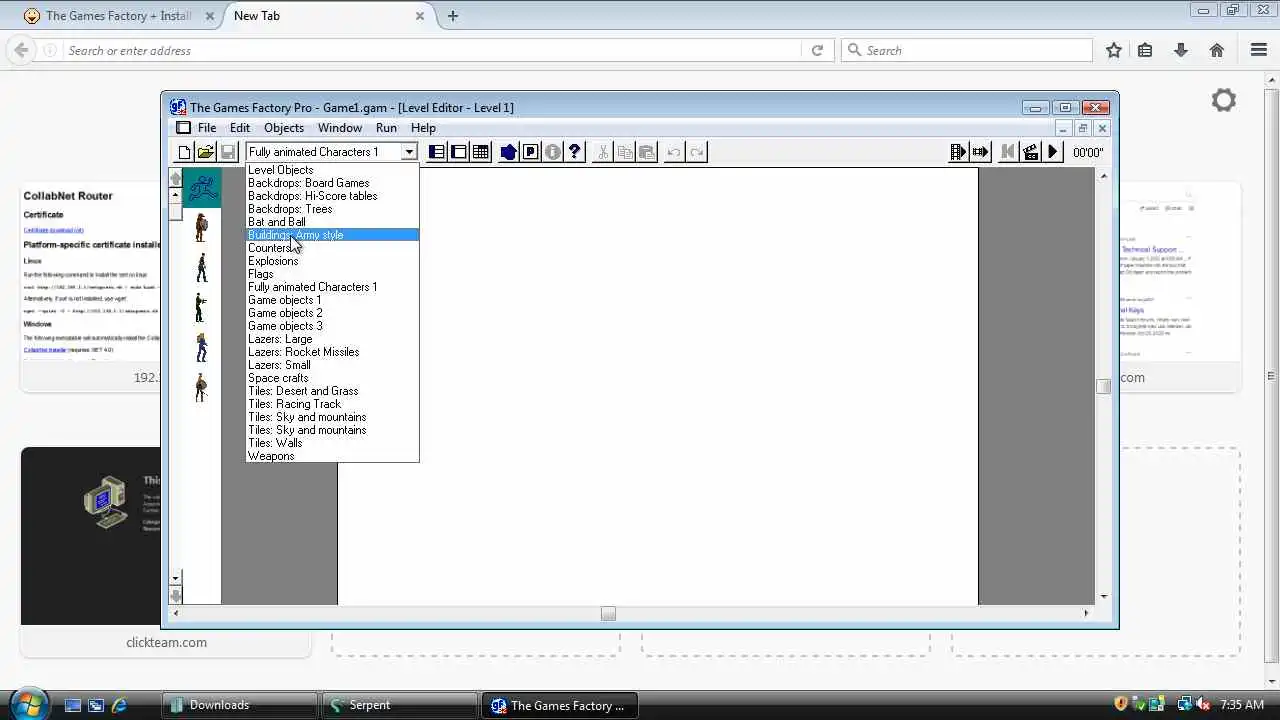Select the last character sprite in shelf
Image resolution: width=1280 pixels, height=720 pixels.
[202, 387]
